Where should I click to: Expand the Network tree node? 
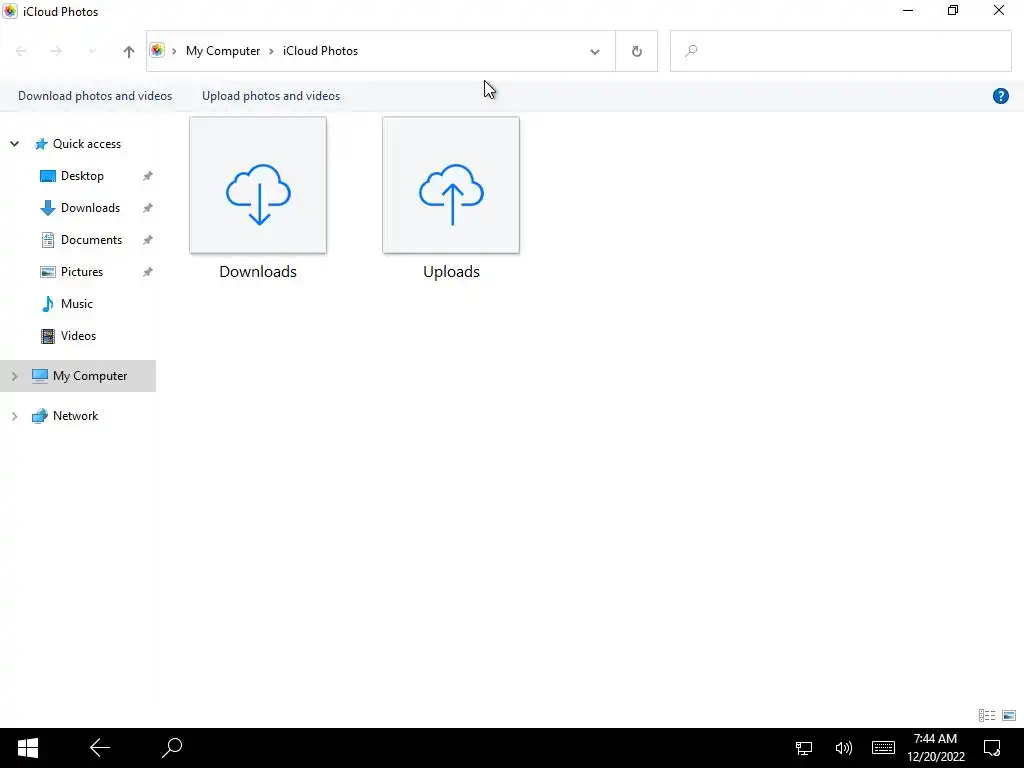[x=14, y=416]
